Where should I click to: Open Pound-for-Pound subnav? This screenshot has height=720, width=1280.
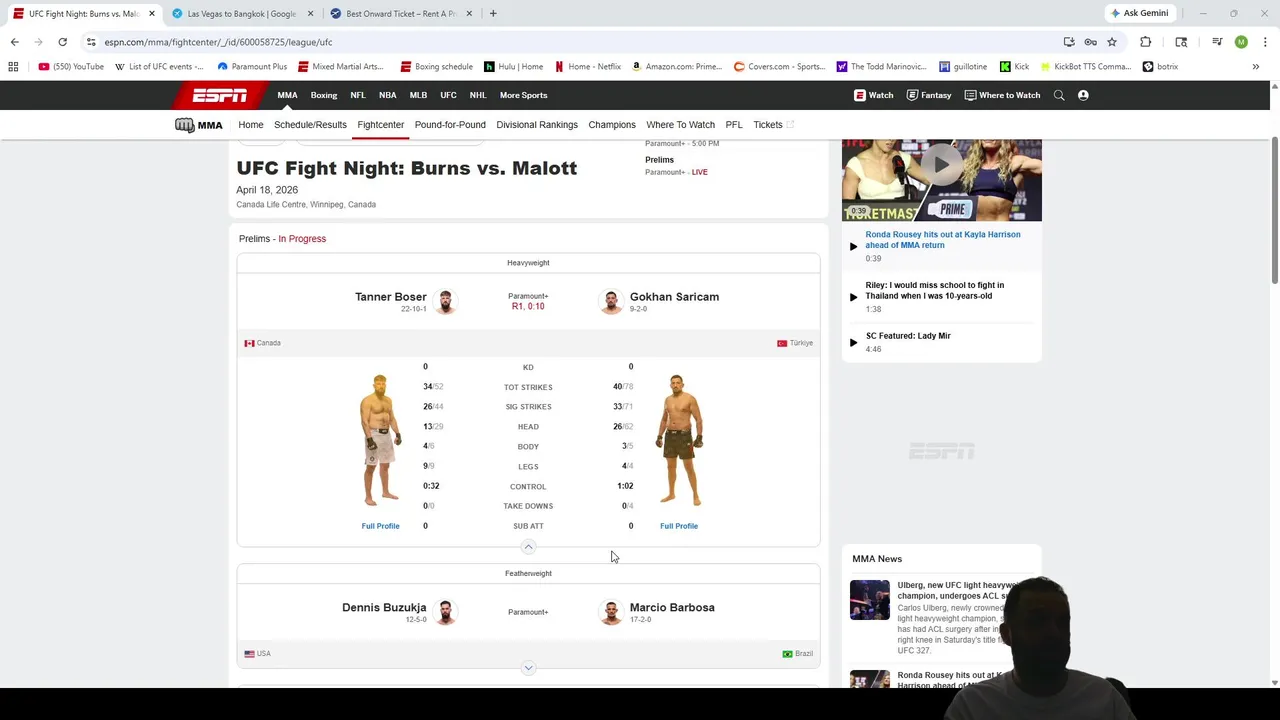[x=450, y=125]
